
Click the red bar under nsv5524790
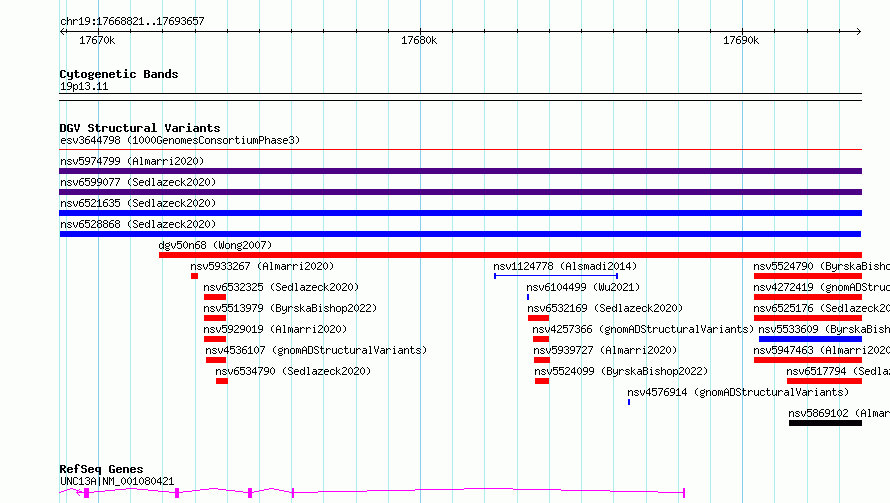(808, 276)
